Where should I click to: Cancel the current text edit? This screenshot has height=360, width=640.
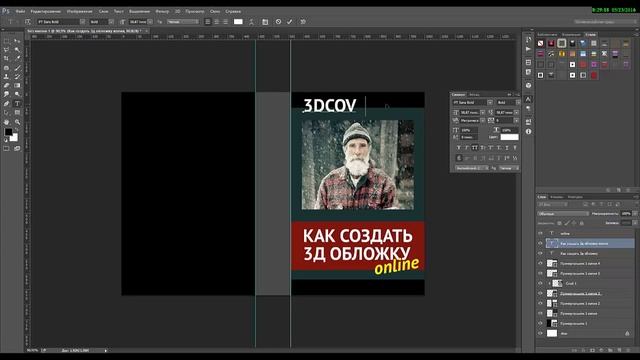[x=278, y=22]
